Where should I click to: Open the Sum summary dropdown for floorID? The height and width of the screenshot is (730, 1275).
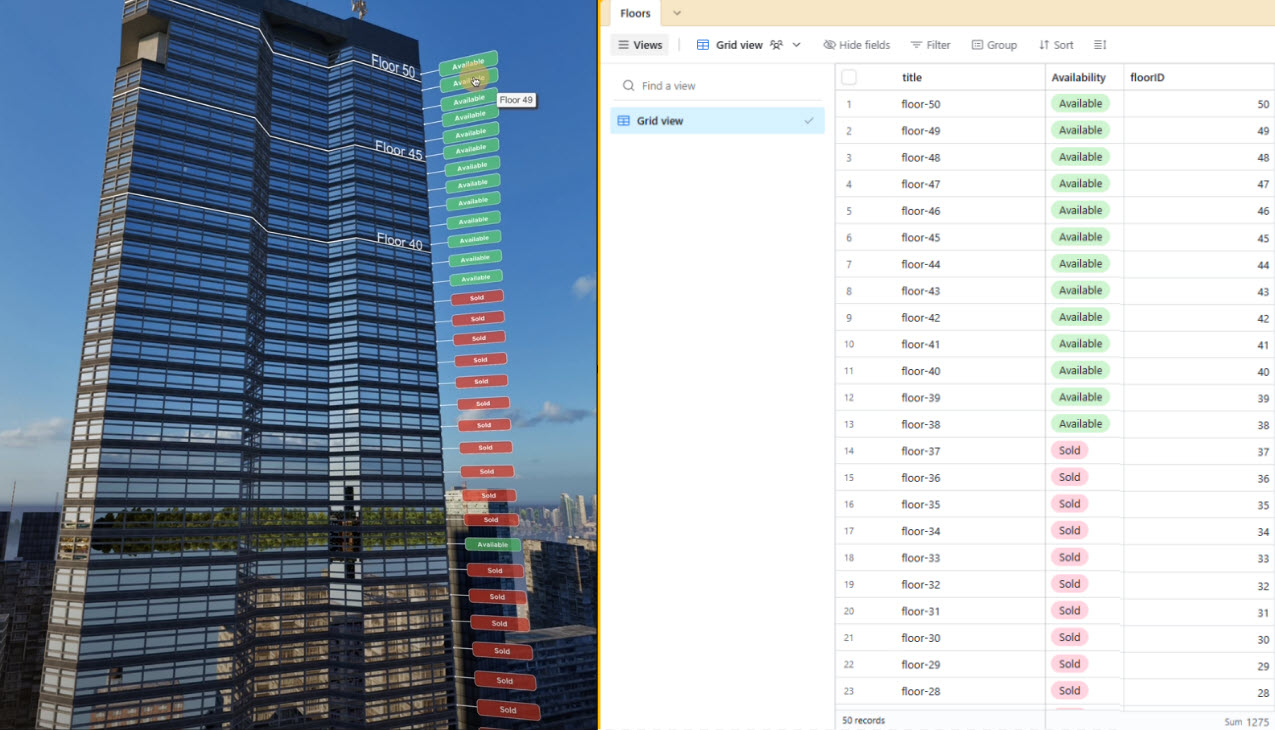pyautogui.click(x=1246, y=721)
